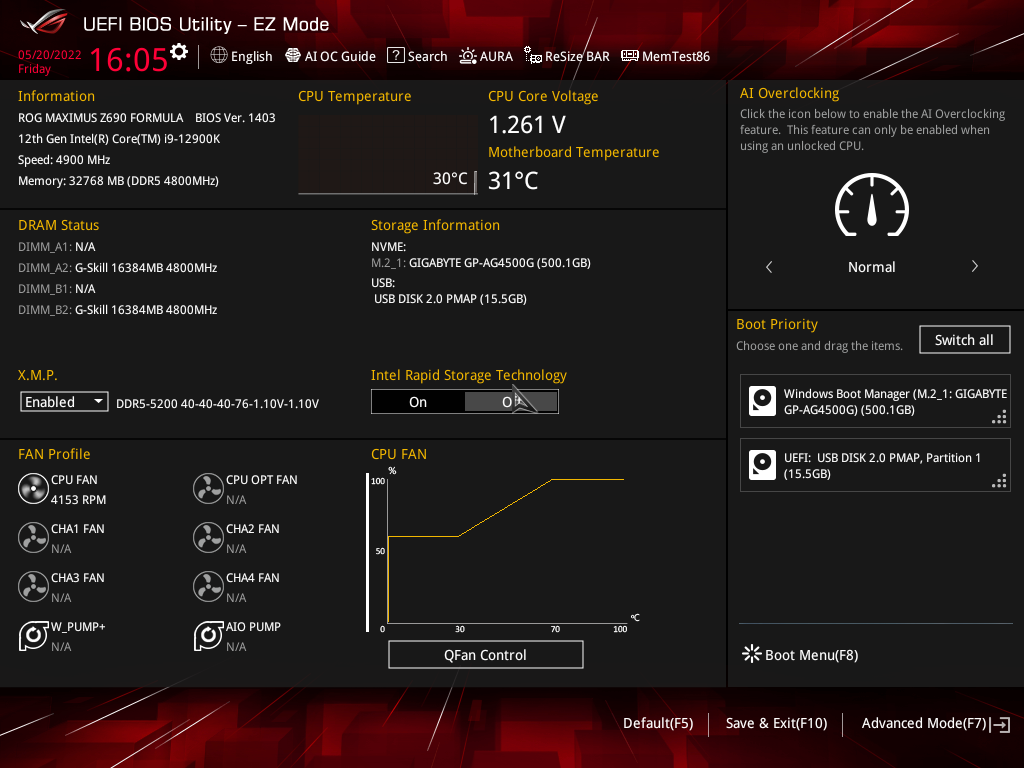Open AI OC Guide
This screenshot has height=768, width=1024.
pos(330,56)
